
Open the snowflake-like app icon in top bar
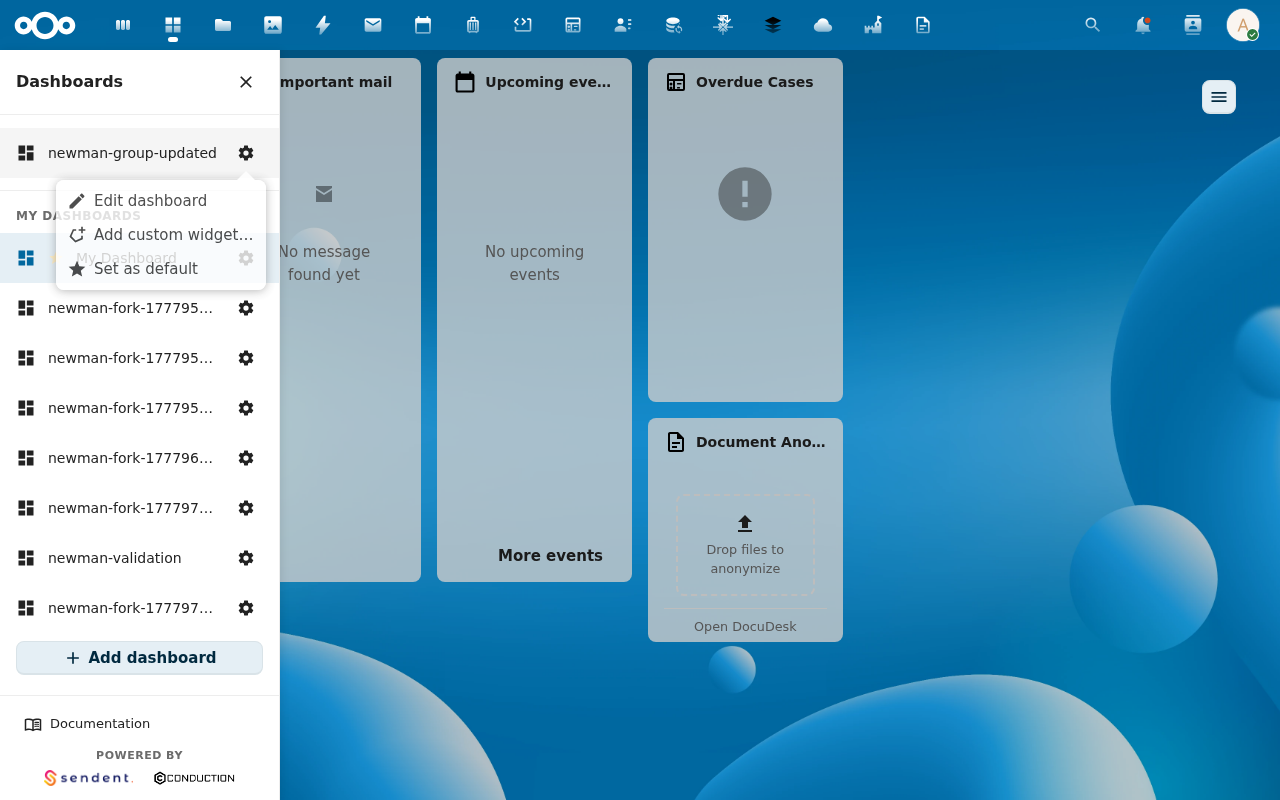(723, 25)
